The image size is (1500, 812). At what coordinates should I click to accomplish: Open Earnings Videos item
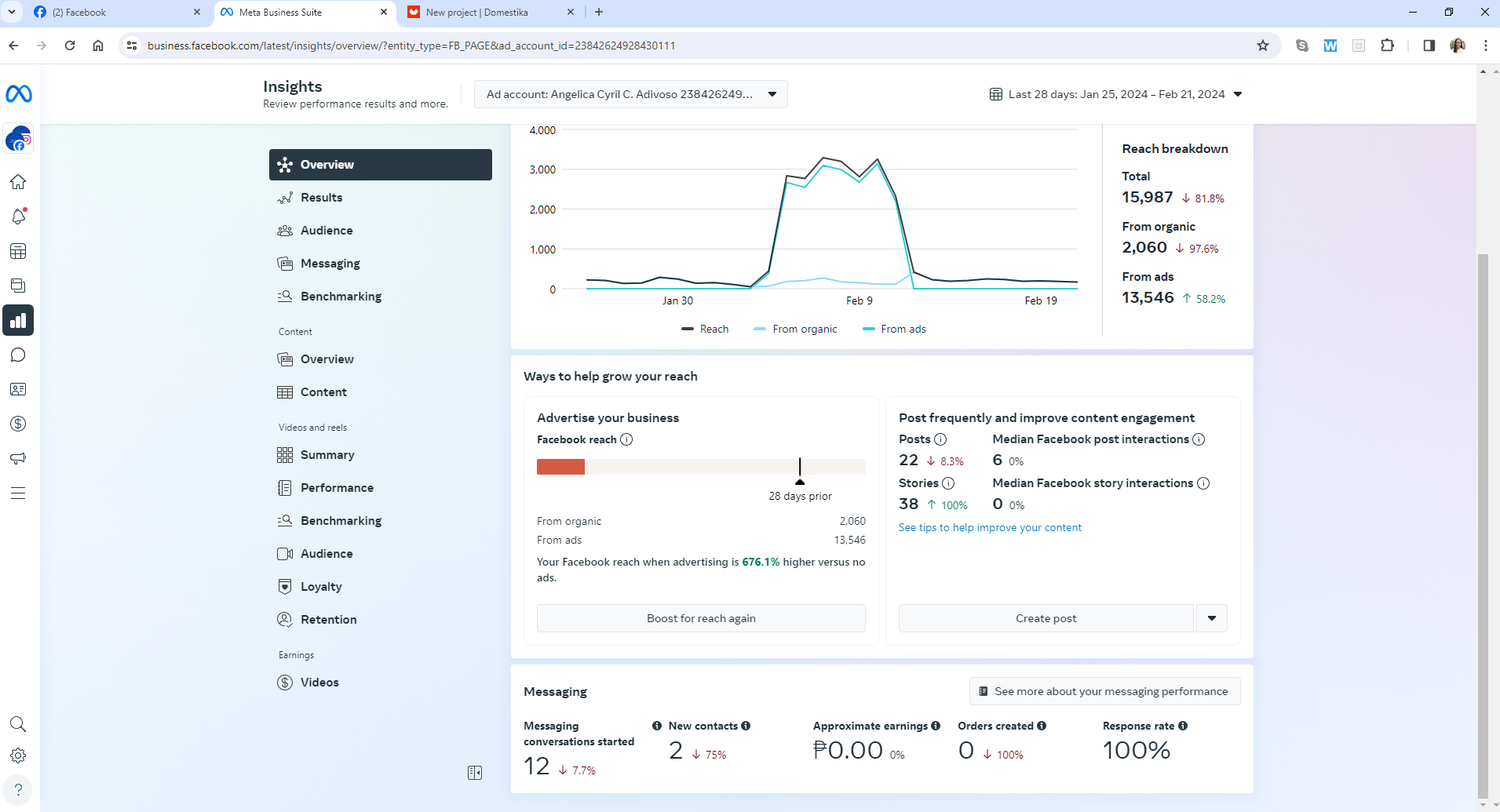tap(381, 683)
